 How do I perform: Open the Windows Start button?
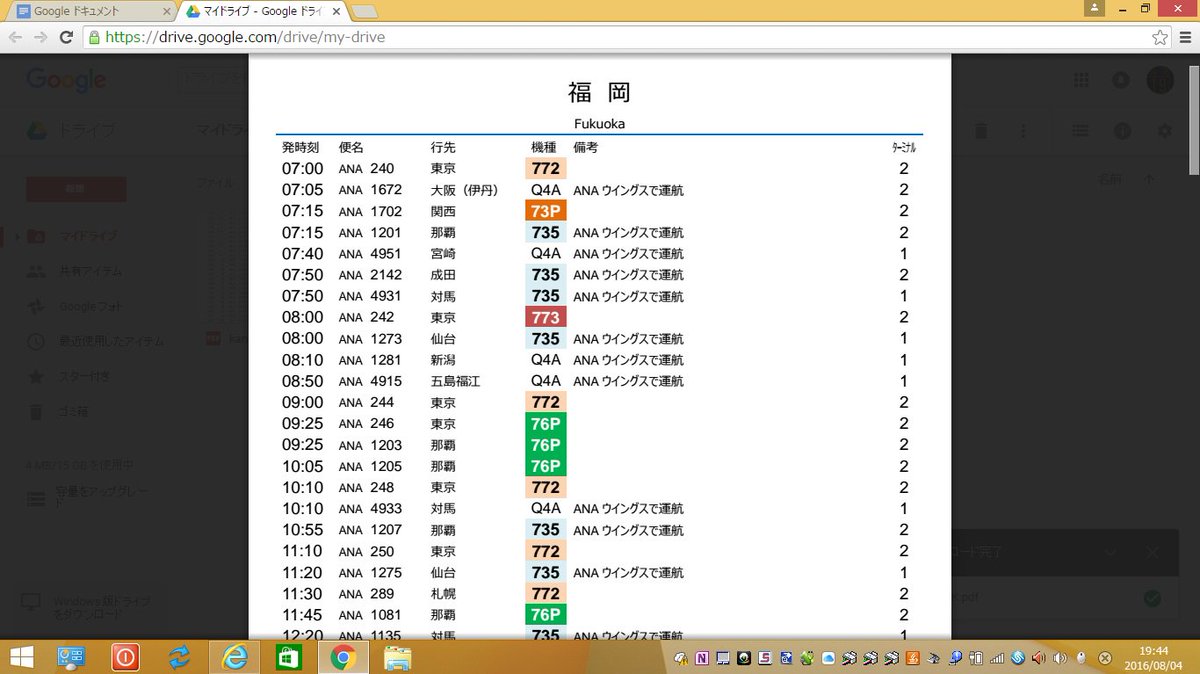(22, 657)
